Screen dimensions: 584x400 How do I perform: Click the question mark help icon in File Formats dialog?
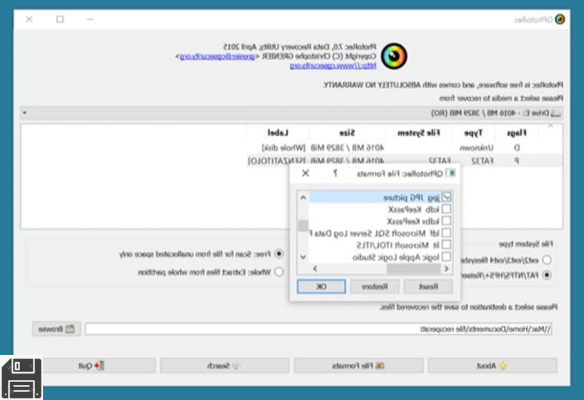pyautogui.click(x=335, y=173)
